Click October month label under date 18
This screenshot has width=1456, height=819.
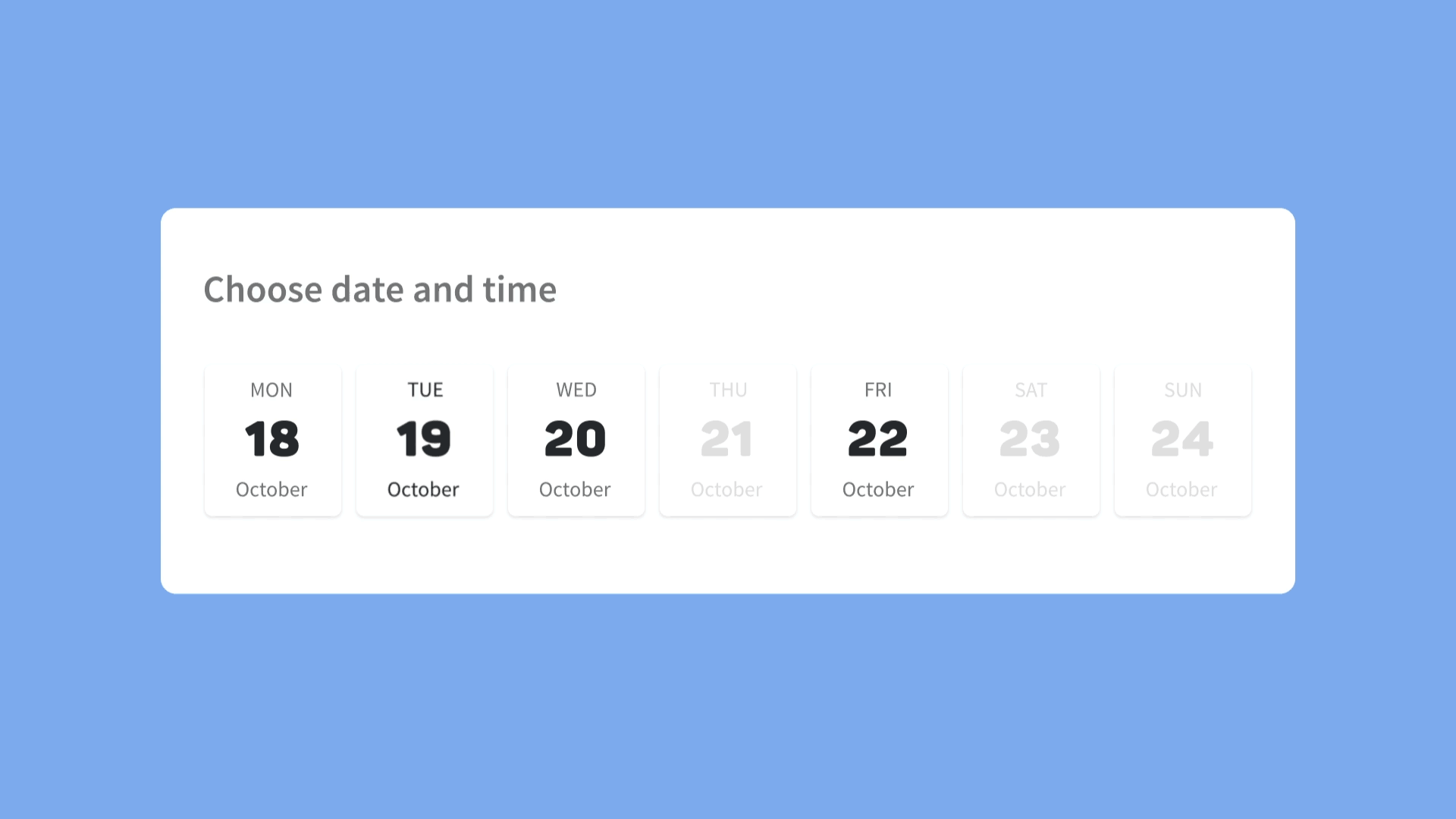pos(271,489)
